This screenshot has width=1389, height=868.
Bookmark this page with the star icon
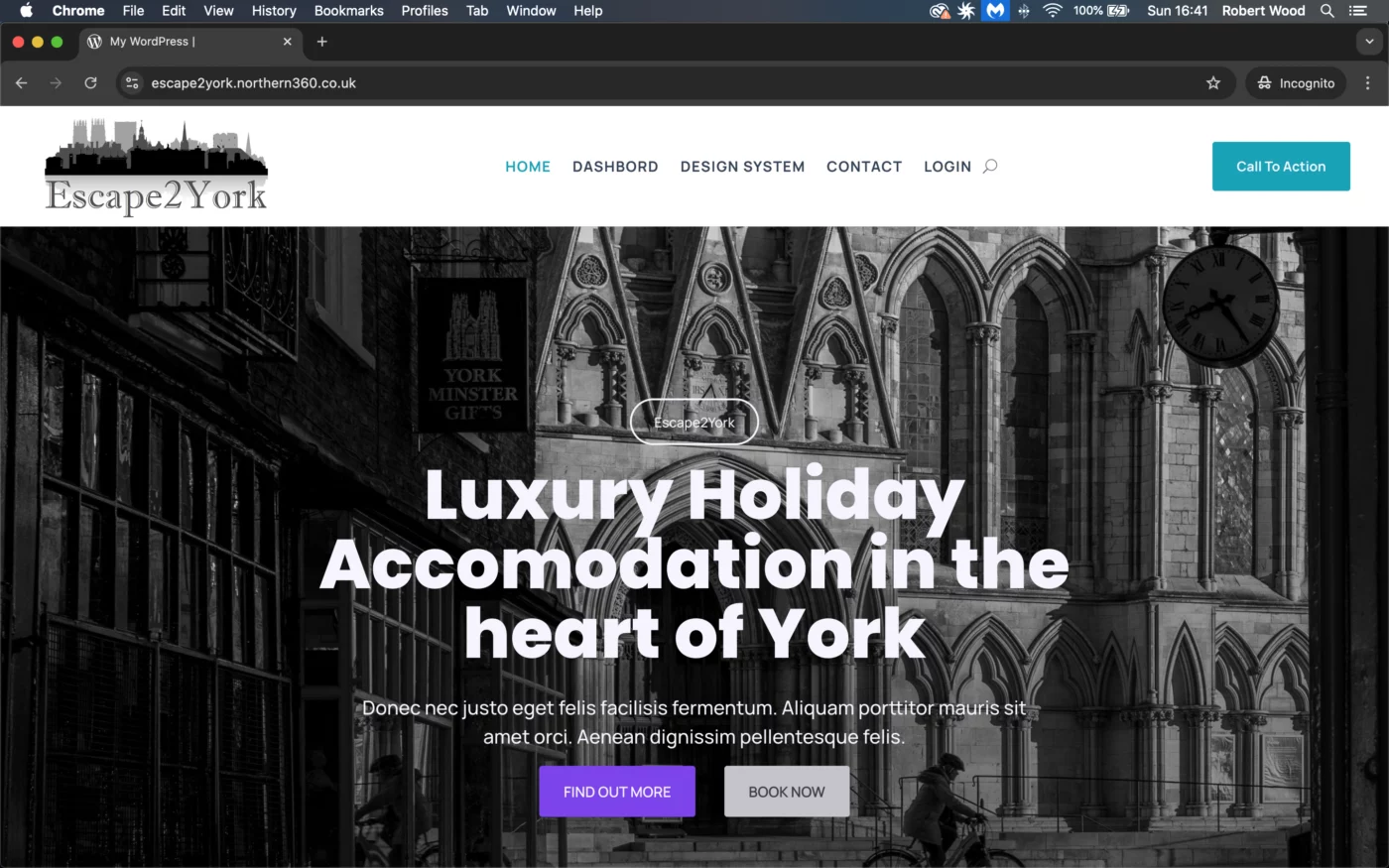click(1212, 83)
